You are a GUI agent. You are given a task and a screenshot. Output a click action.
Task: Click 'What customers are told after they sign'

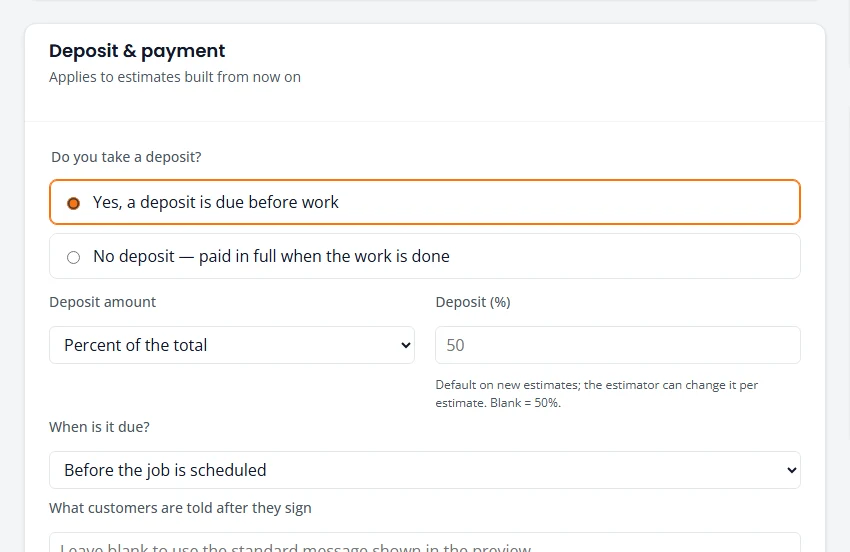(180, 508)
